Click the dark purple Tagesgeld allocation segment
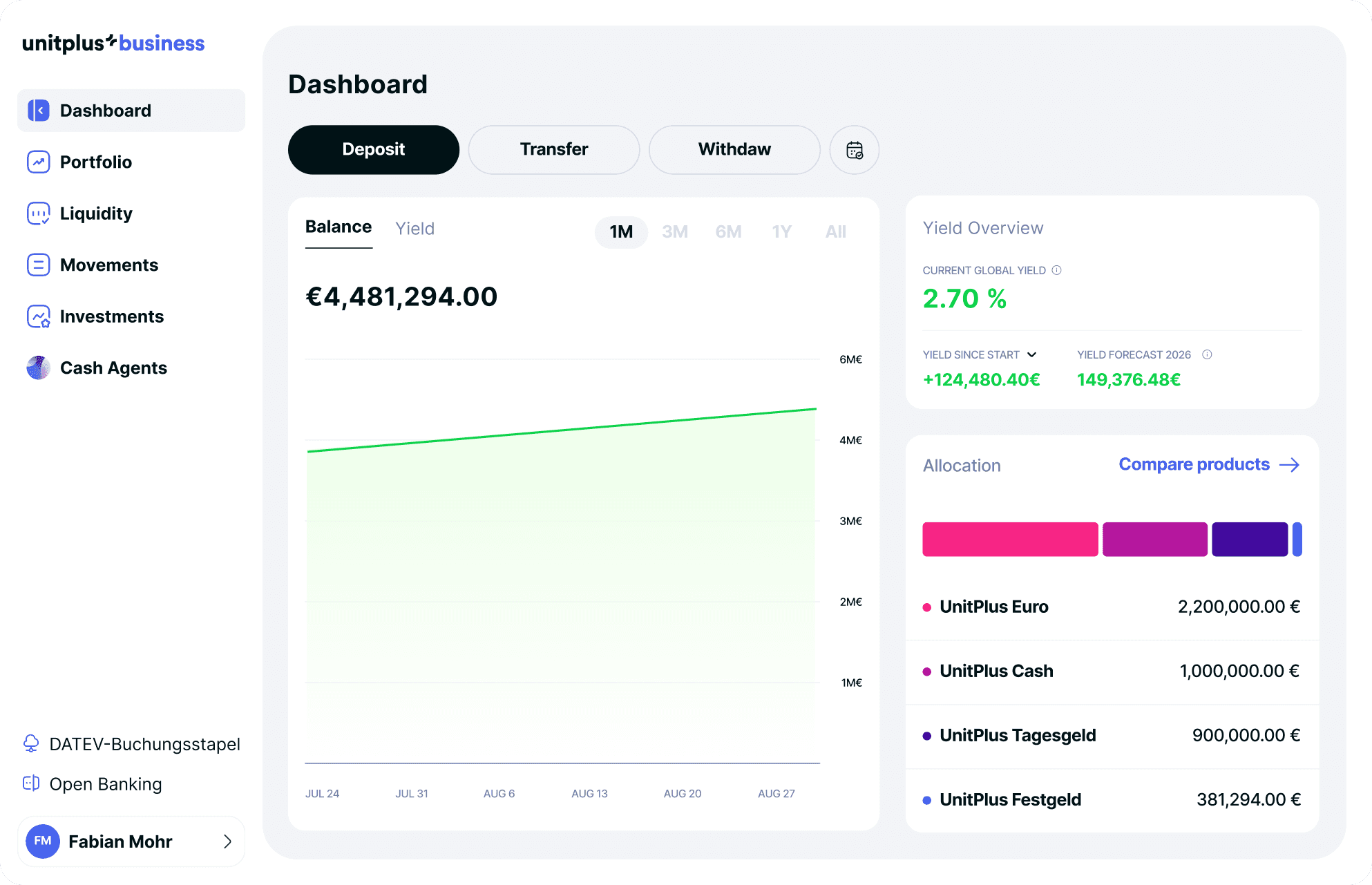 pos(1250,540)
